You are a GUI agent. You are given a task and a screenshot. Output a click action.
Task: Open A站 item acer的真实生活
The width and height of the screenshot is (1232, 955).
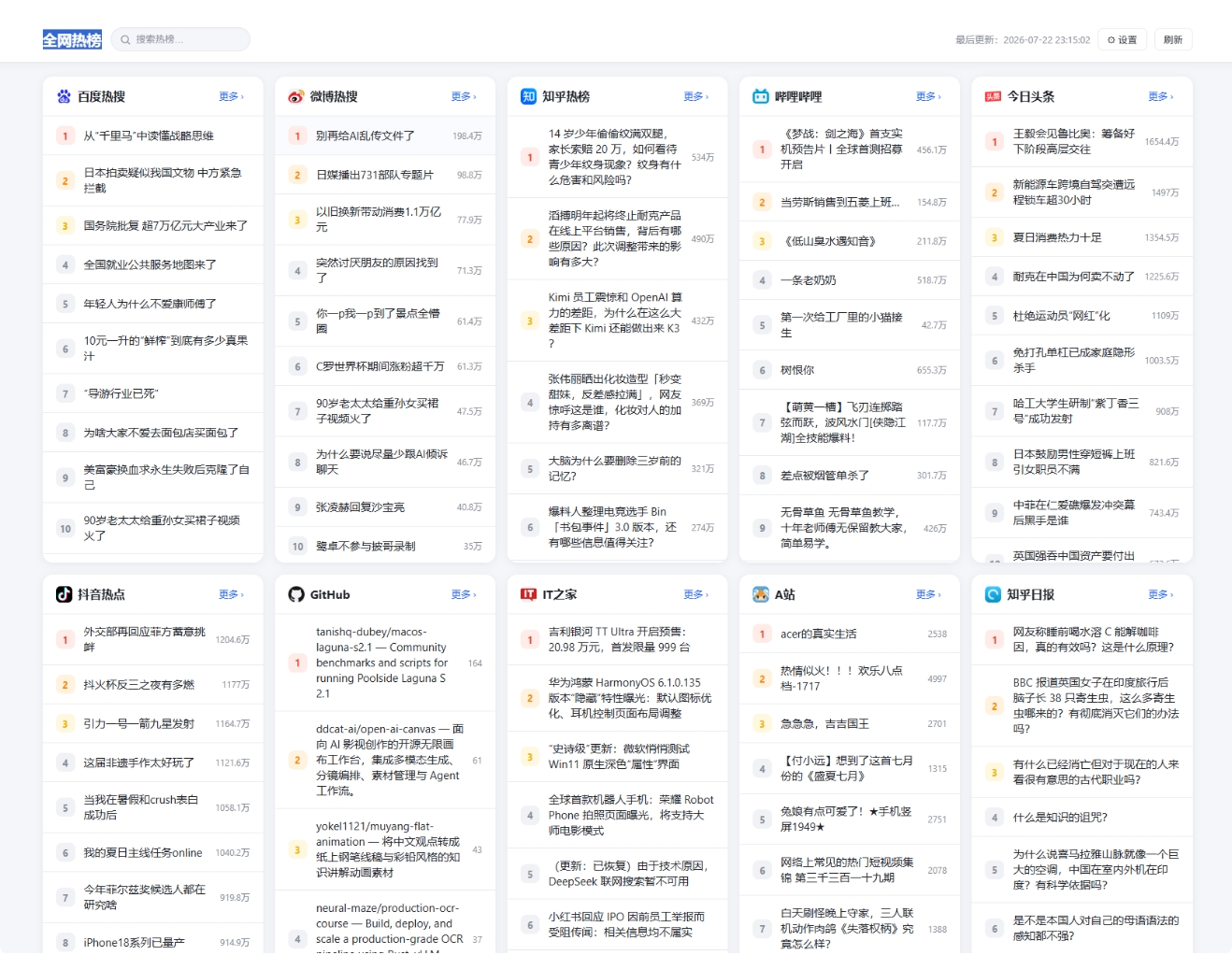pyautogui.click(x=850, y=634)
